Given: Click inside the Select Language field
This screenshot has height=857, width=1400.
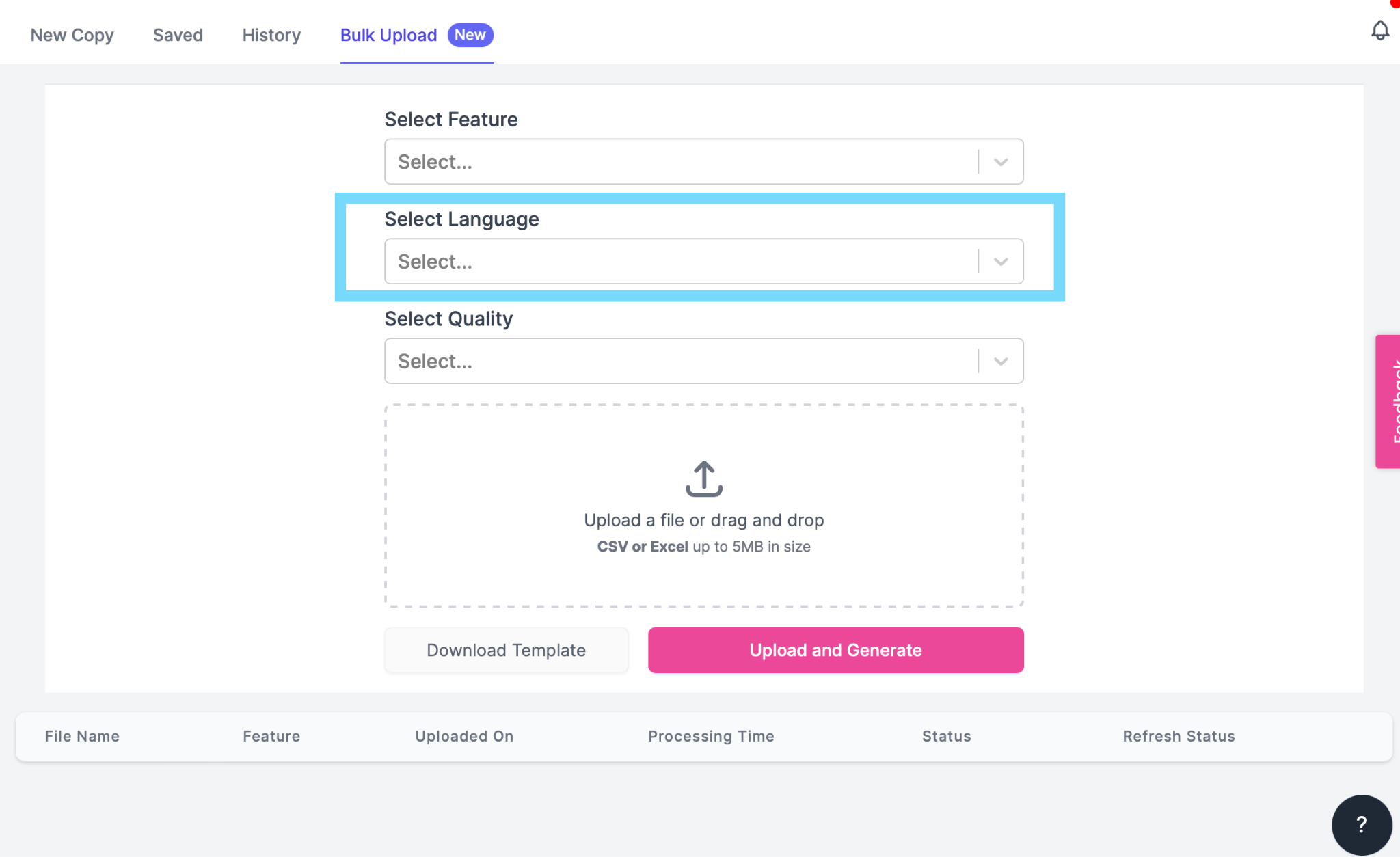Looking at the screenshot, I should 680,262.
